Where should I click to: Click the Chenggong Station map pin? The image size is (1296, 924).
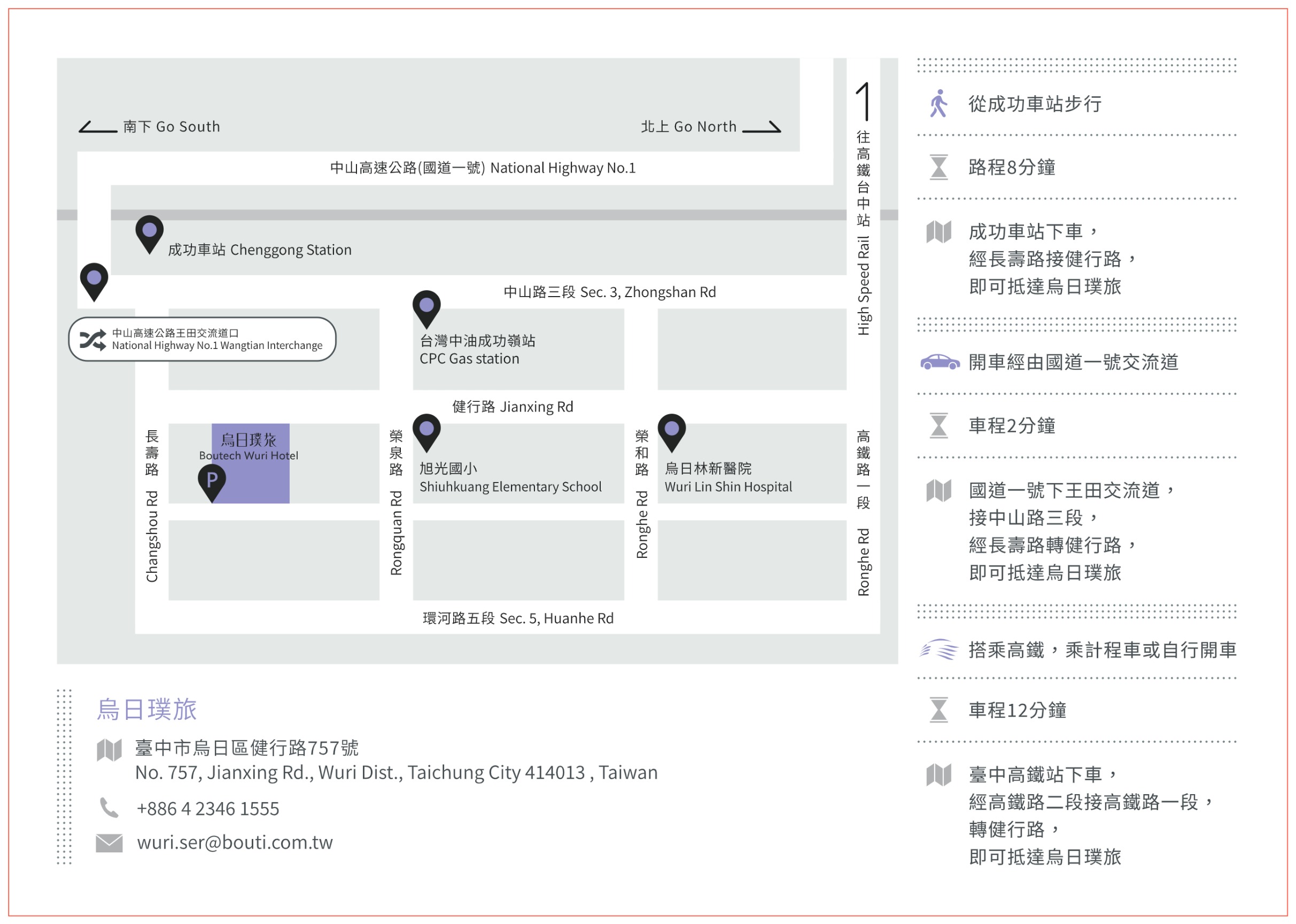click(150, 235)
